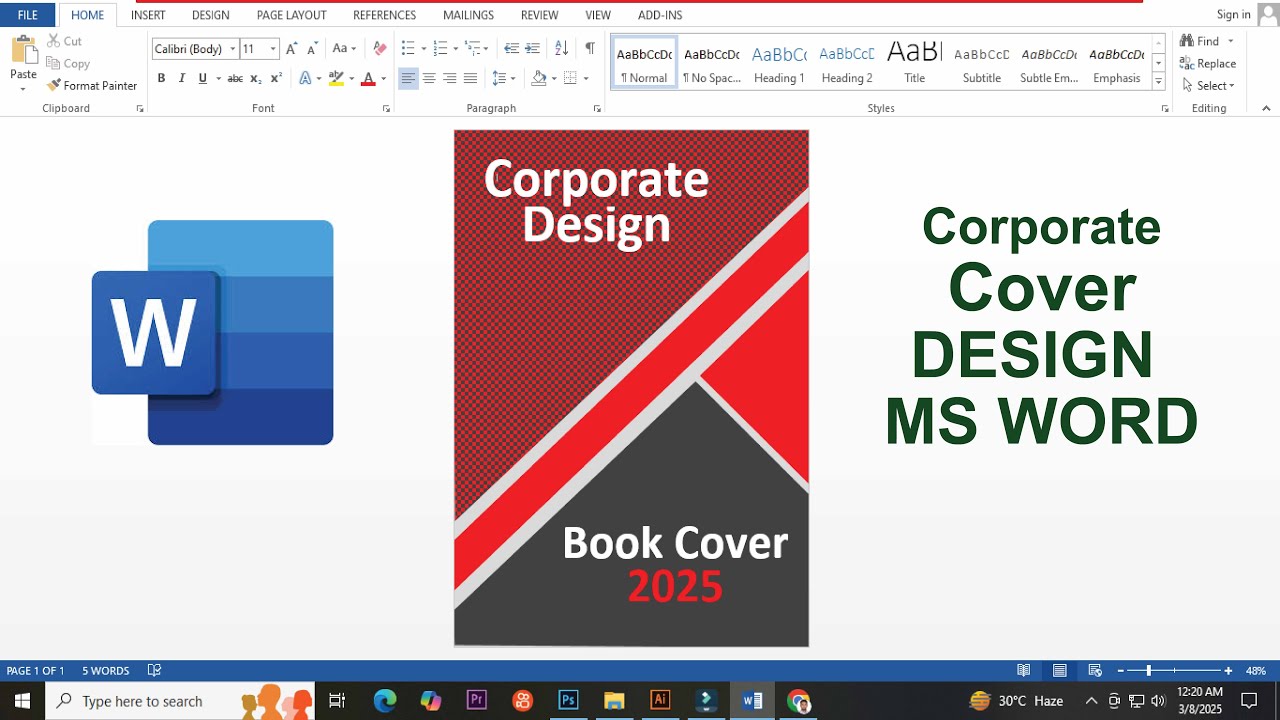Image resolution: width=1280 pixels, height=720 pixels.
Task: Open the font color dropdown arrow
Action: [x=384, y=78]
